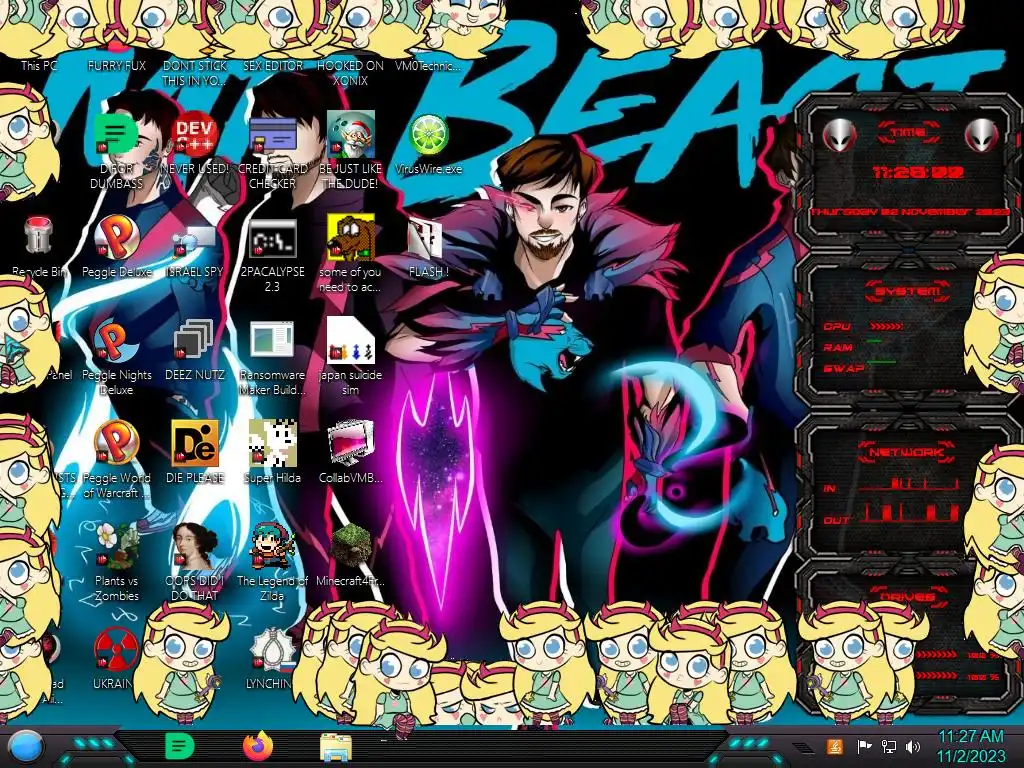Launch the Dev-C++ shortcut labeled NEVER USED!
This screenshot has height=768, width=1024.
[x=194, y=134]
